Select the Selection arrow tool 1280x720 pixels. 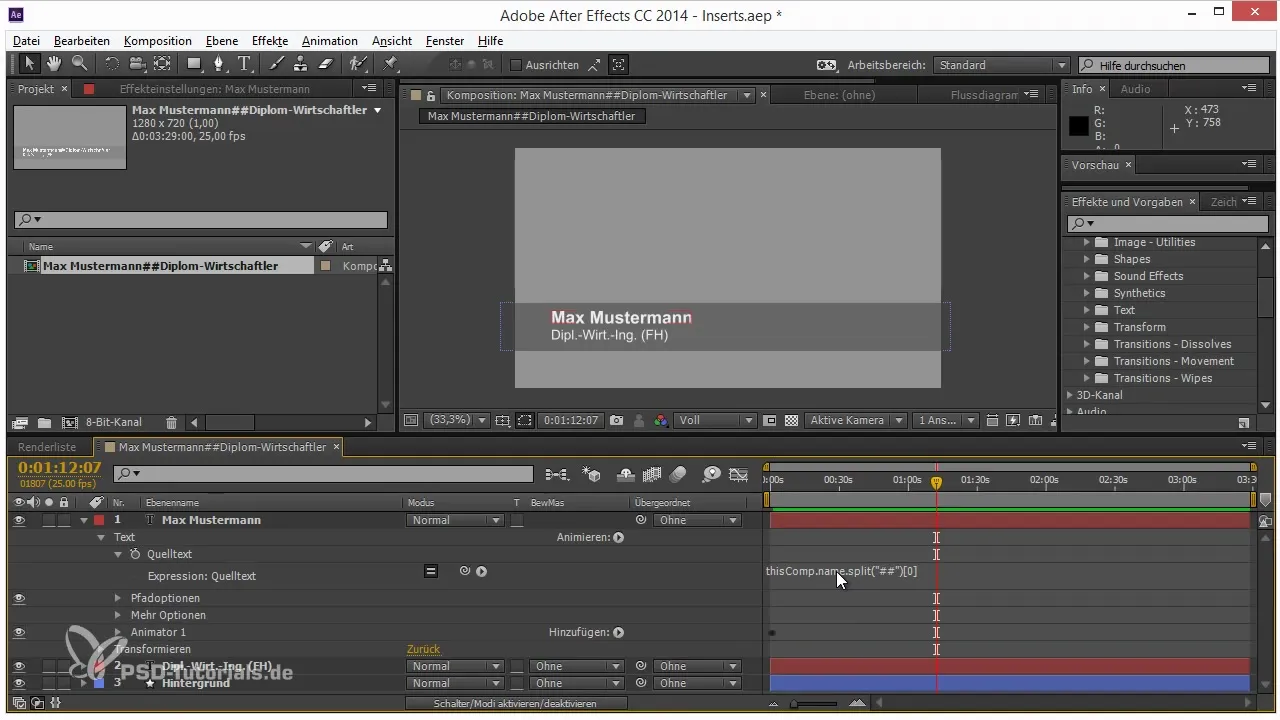point(30,64)
